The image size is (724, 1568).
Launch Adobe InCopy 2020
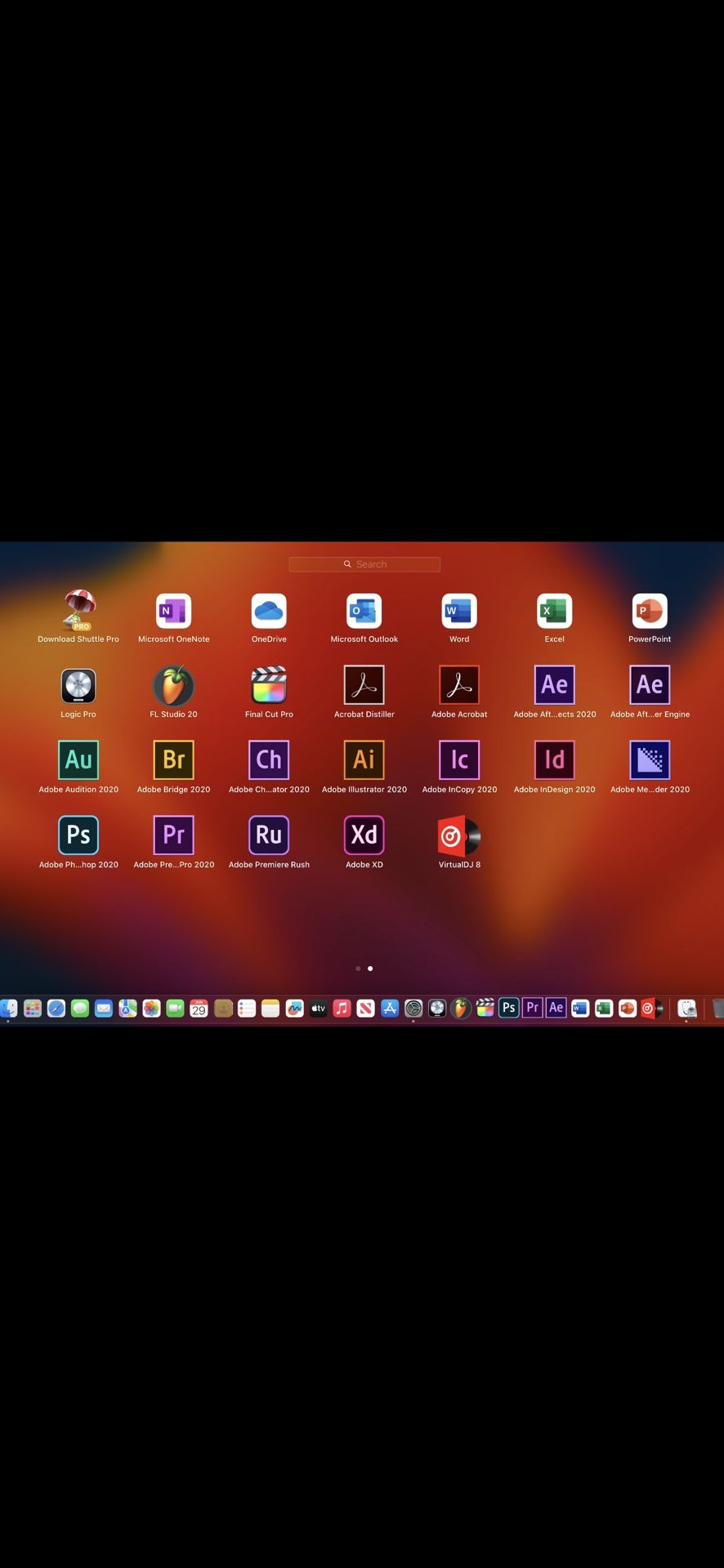click(459, 760)
